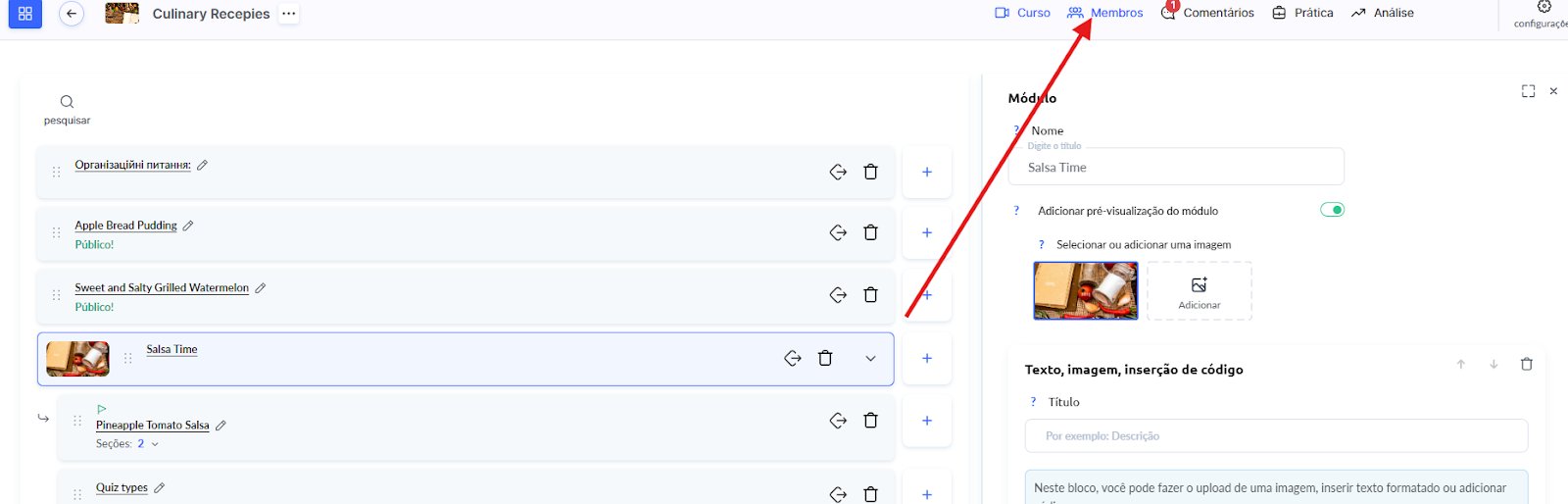The width and height of the screenshot is (1568, 504).
Task: Open the Quiz types lesson
Action: click(x=122, y=487)
